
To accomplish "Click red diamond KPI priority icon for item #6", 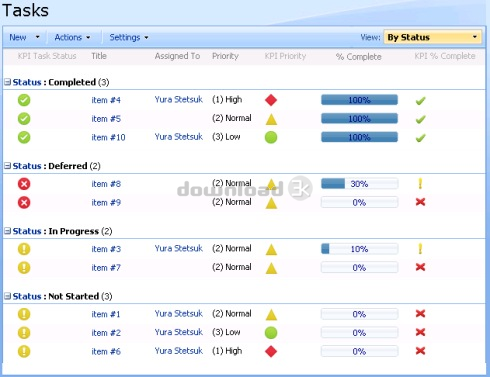I will 271,351.
